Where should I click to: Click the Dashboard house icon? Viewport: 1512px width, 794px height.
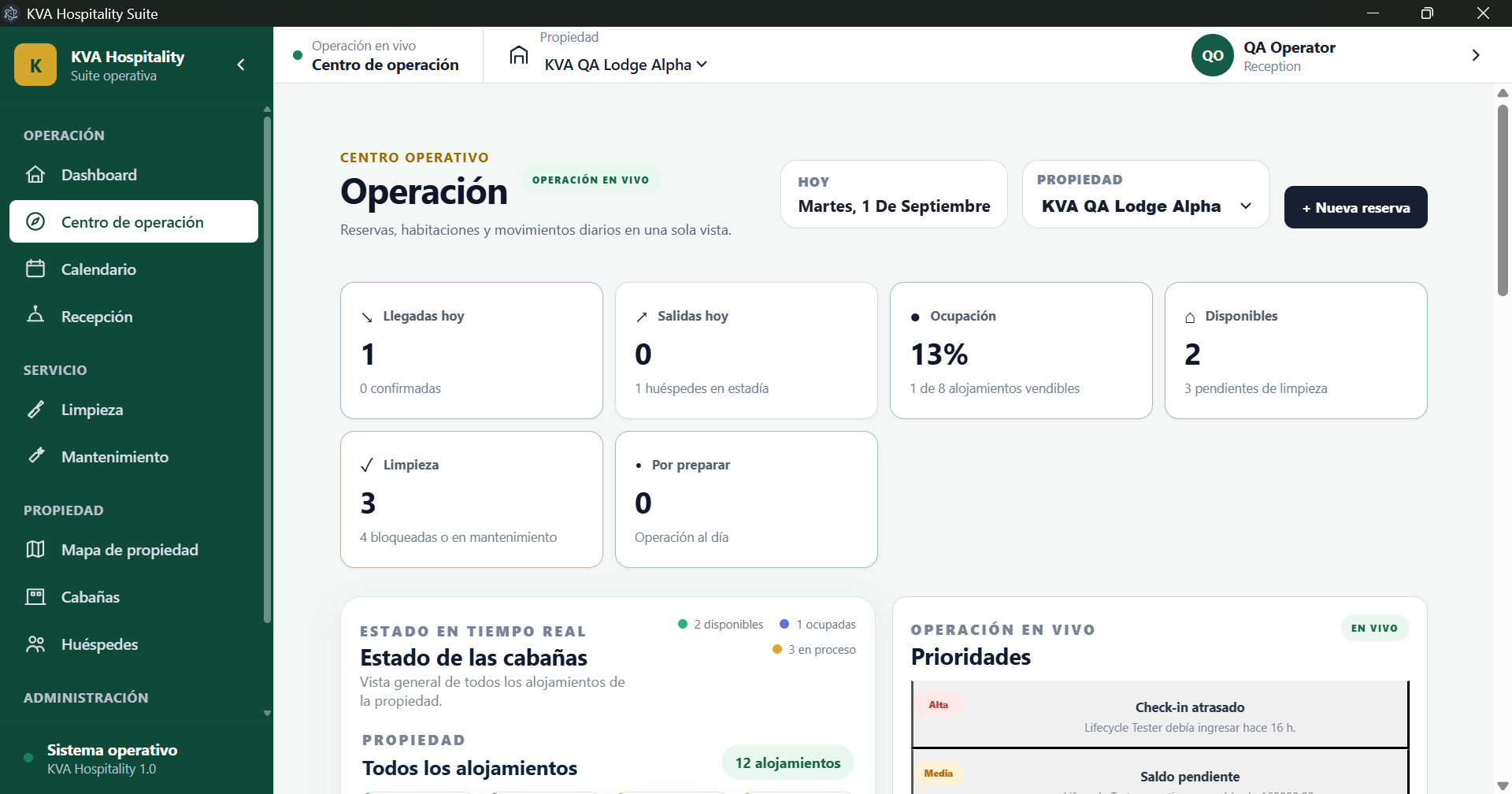(x=35, y=175)
